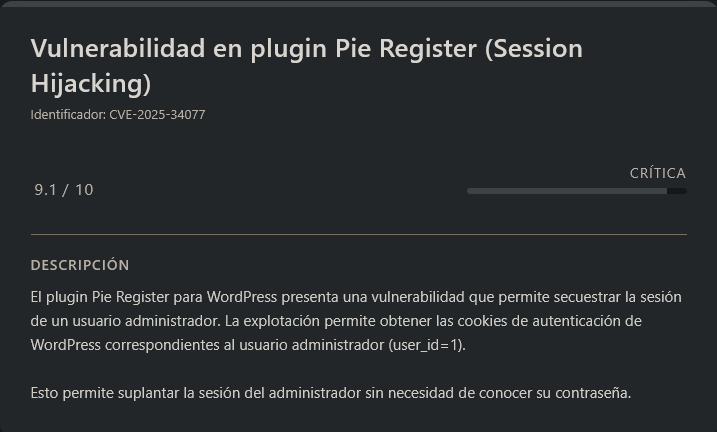Screen dimensions: 717x432
Task: Click the horizontal divider above DESCRIPCIÓN
Action: coord(358,234)
